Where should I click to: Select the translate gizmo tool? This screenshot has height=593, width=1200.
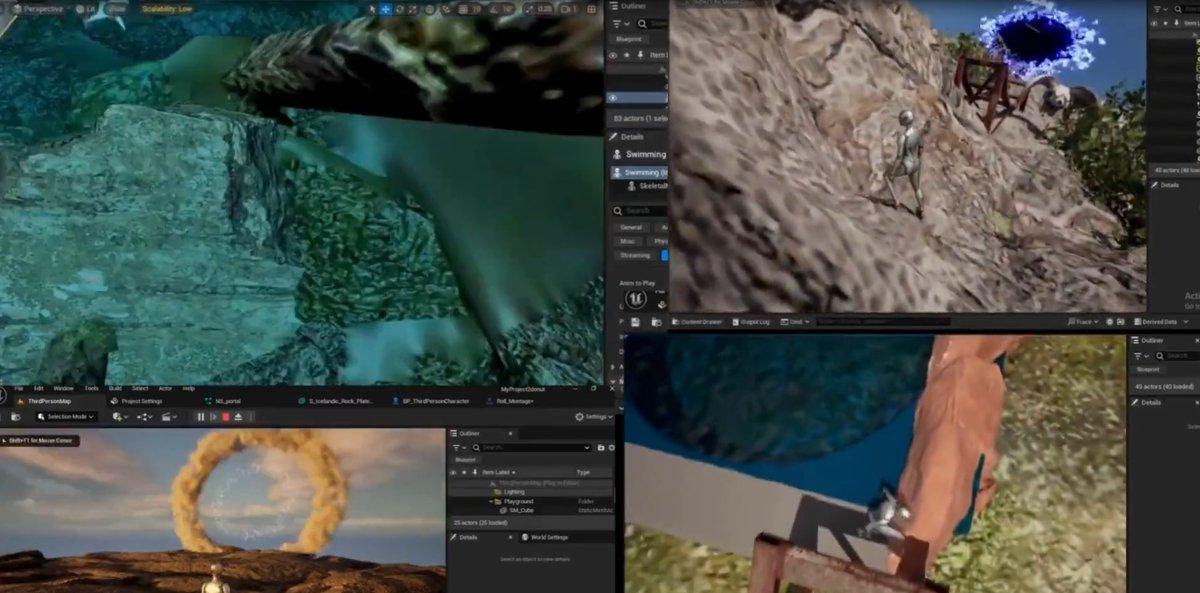(386, 9)
